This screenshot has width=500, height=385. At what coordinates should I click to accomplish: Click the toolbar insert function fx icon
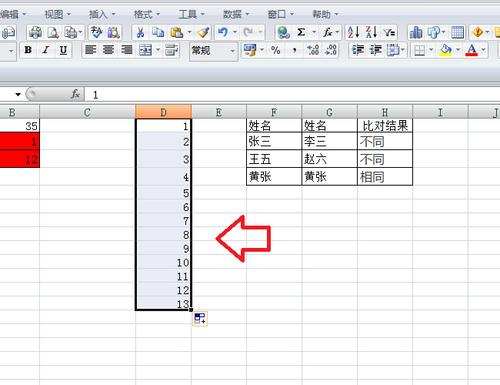click(x=328, y=32)
